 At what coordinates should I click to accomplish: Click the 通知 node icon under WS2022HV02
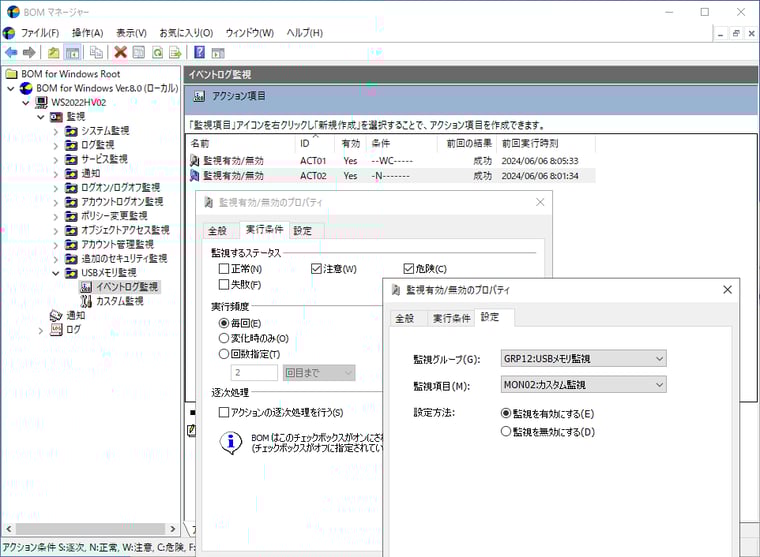56,316
